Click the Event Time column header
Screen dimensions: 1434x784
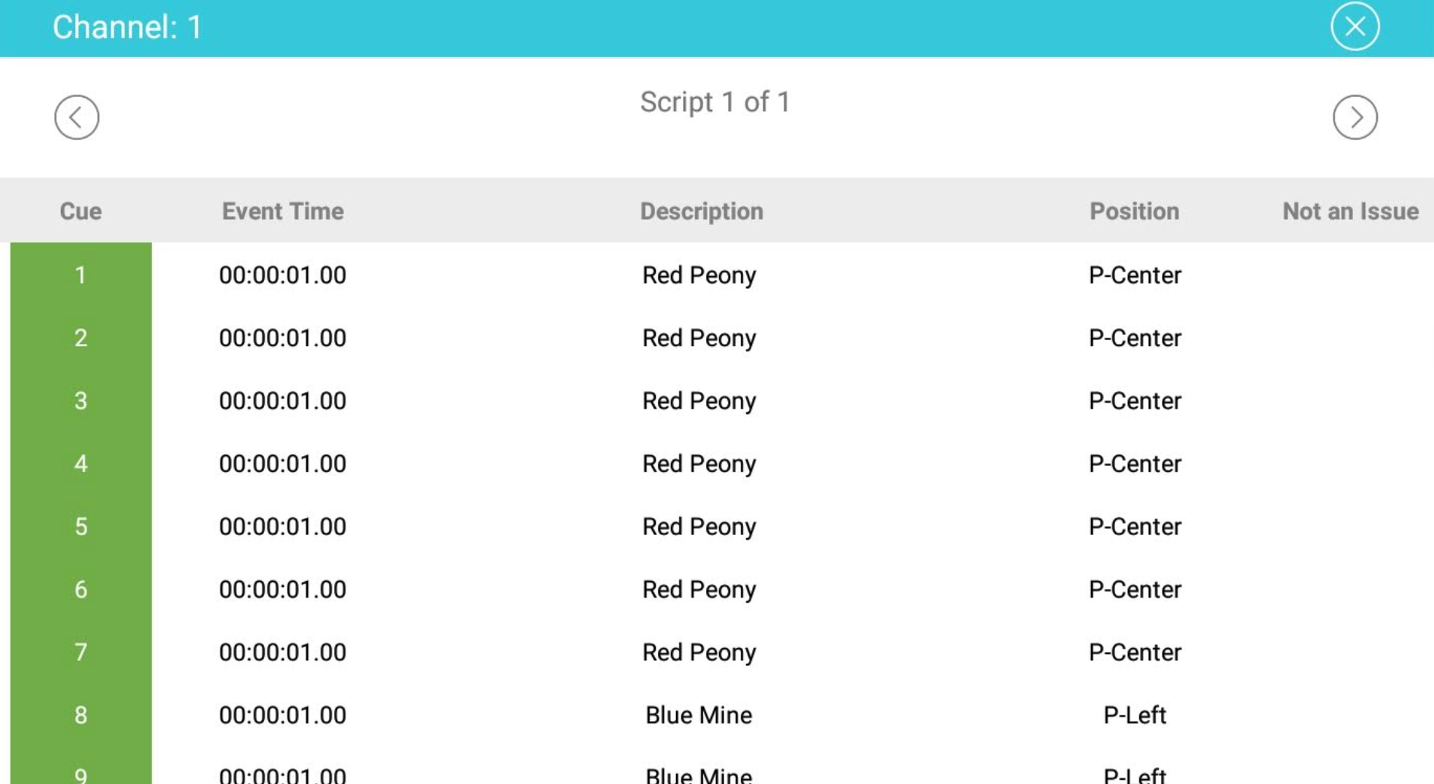pyautogui.click(x=283, y=211)
